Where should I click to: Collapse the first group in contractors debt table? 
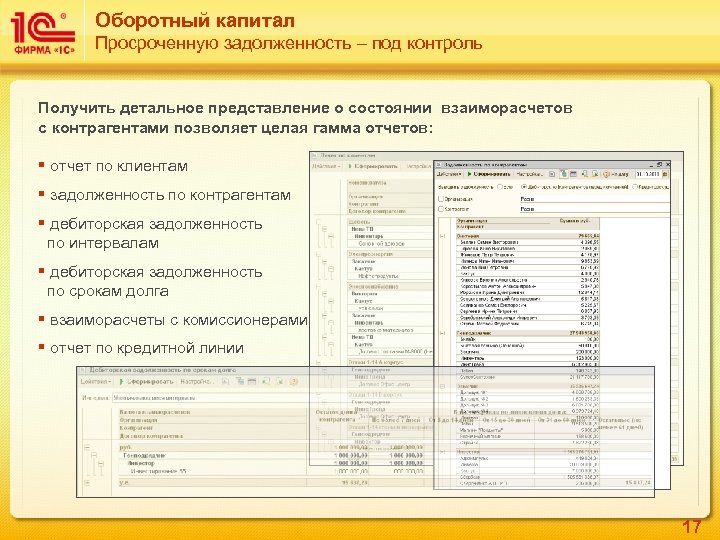coord(443,236)
